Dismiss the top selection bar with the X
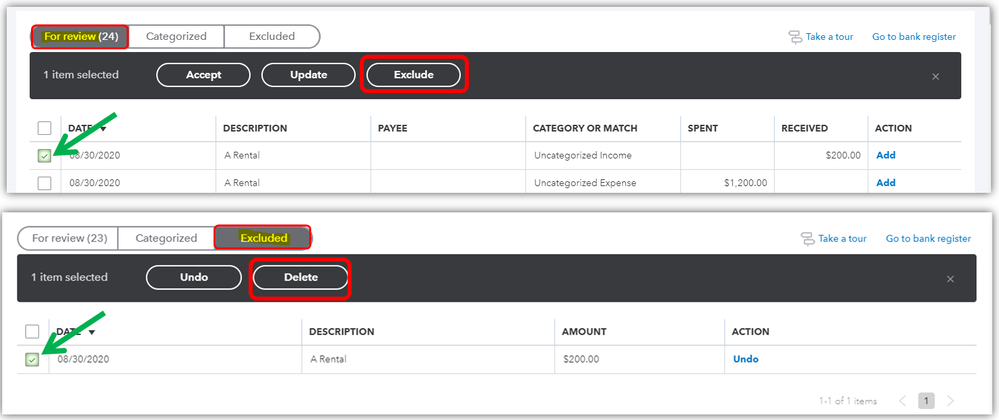The height and width of the screenshot is (420, 999). 936,76
